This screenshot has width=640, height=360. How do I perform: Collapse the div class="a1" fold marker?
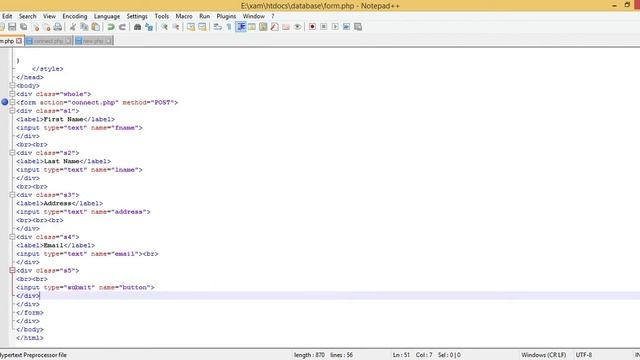click(x=12, y=111)
